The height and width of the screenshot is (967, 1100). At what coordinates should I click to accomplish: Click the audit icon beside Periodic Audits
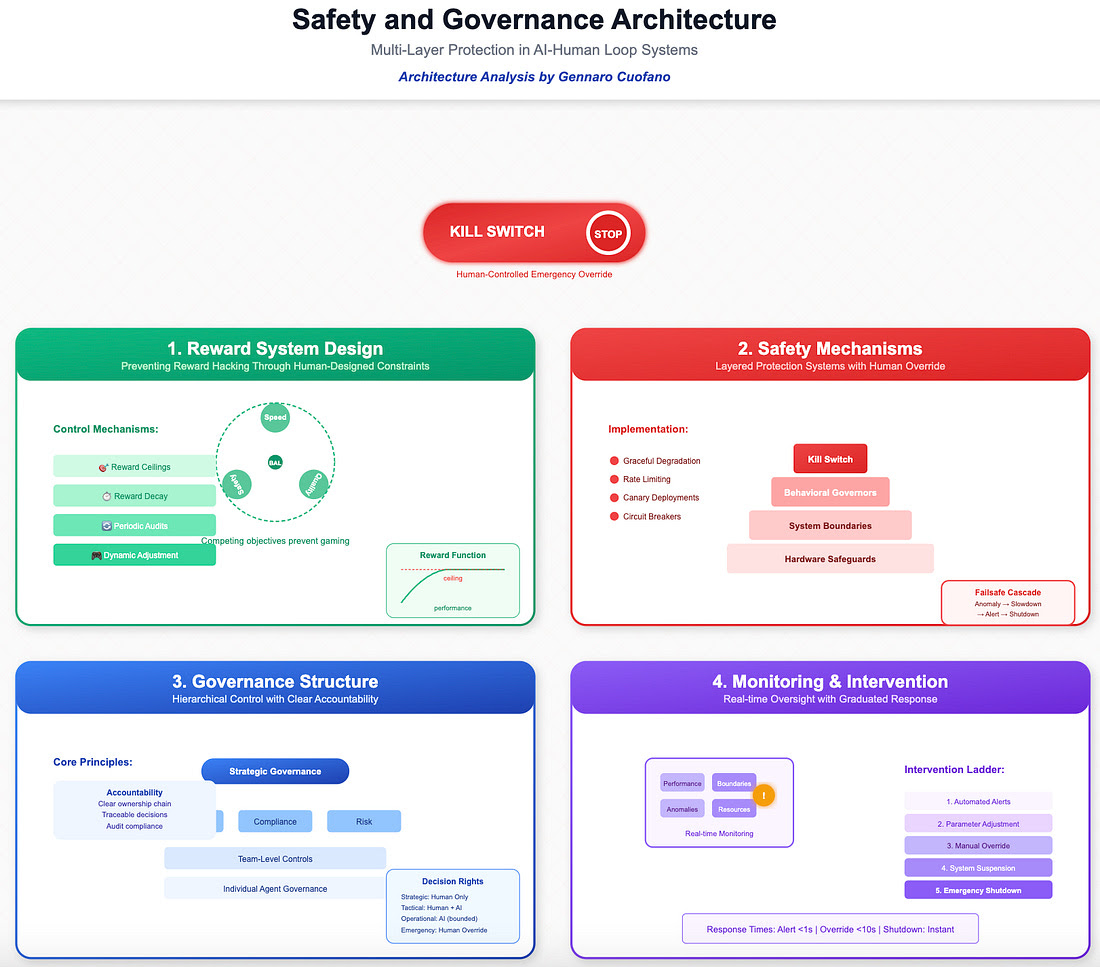[x=107, y=526]
